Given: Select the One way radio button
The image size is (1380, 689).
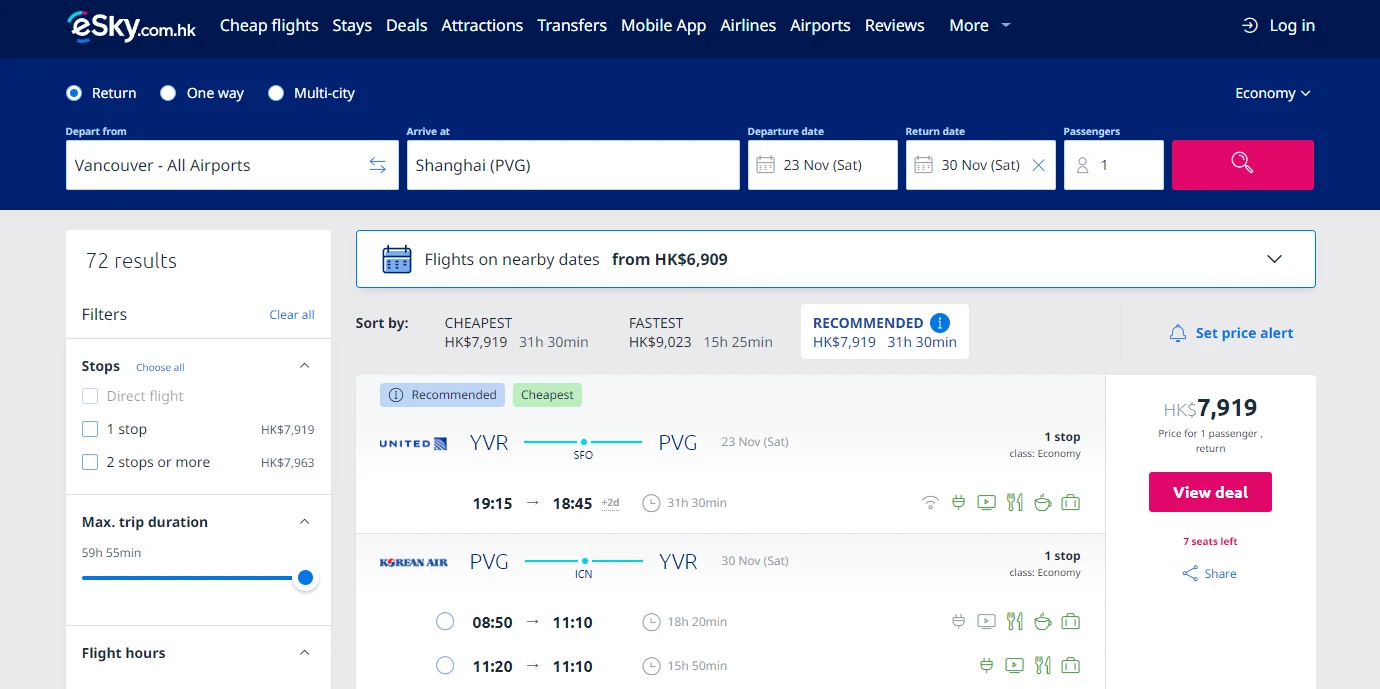Looking at the screenshot, I should [x=168, y=93].
